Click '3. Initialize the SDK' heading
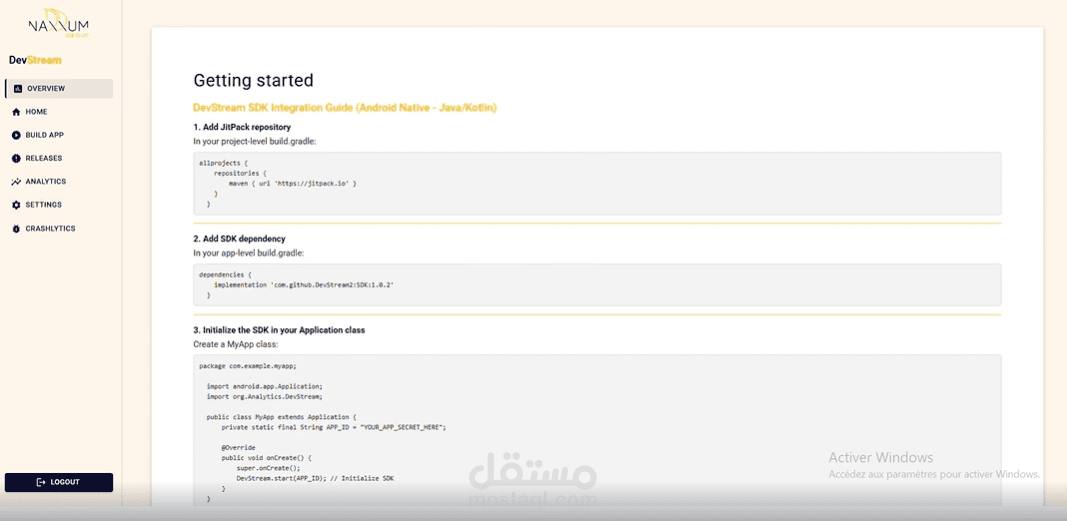 tap(279, 330)
